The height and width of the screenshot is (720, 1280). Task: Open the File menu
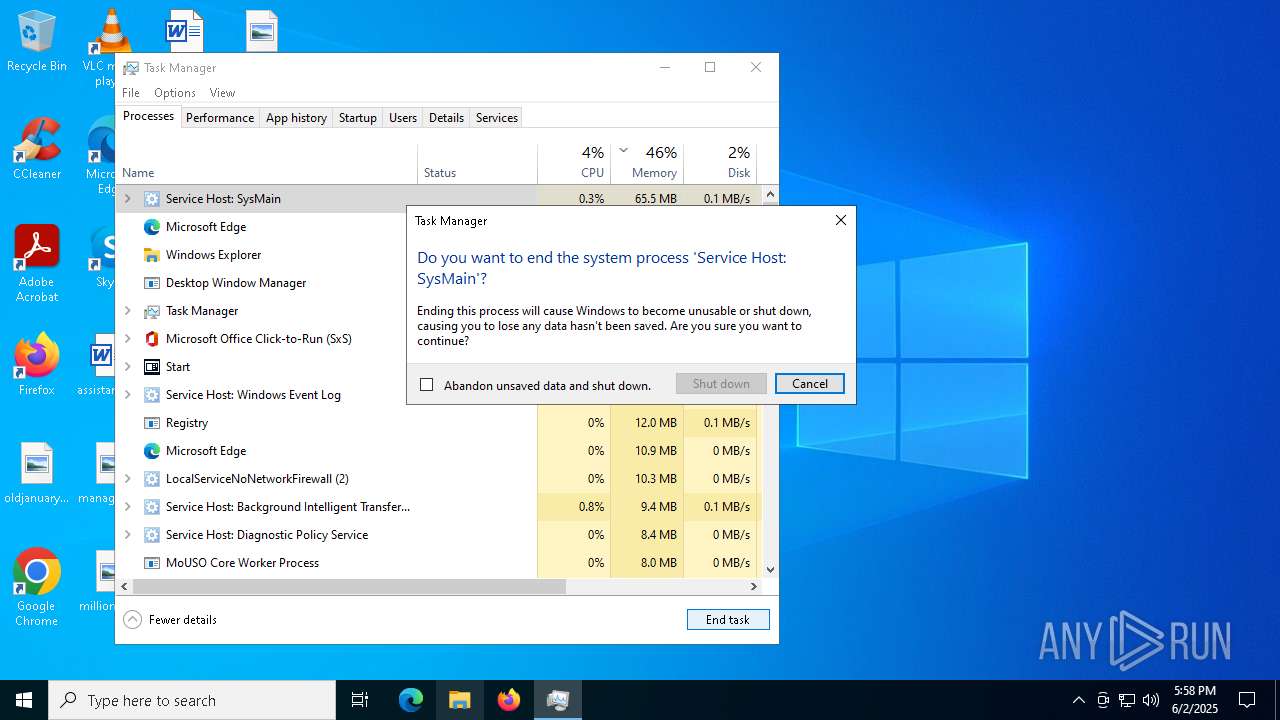(x=131, y=93)
